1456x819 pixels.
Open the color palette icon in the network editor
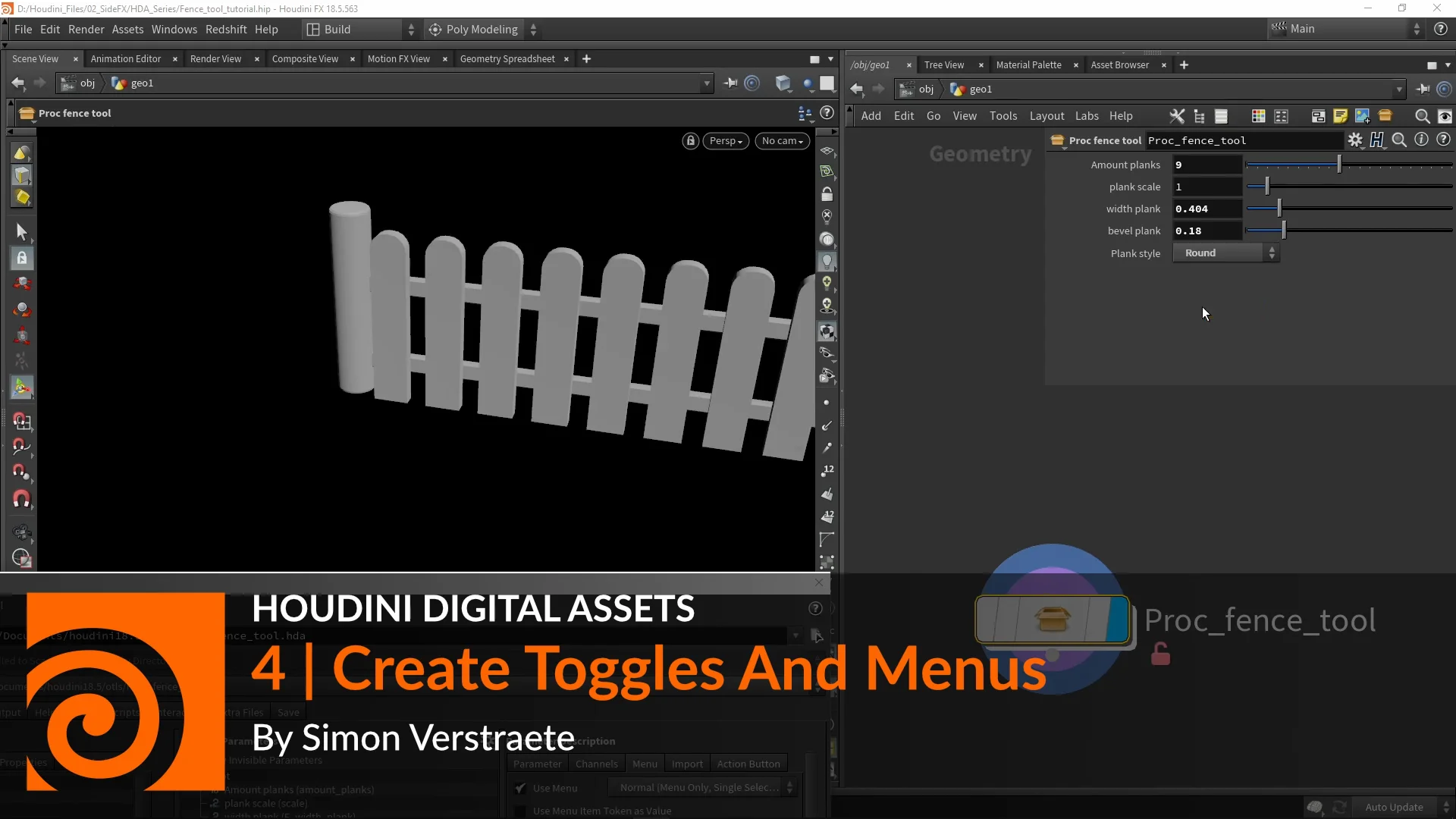pos(1260,116)
